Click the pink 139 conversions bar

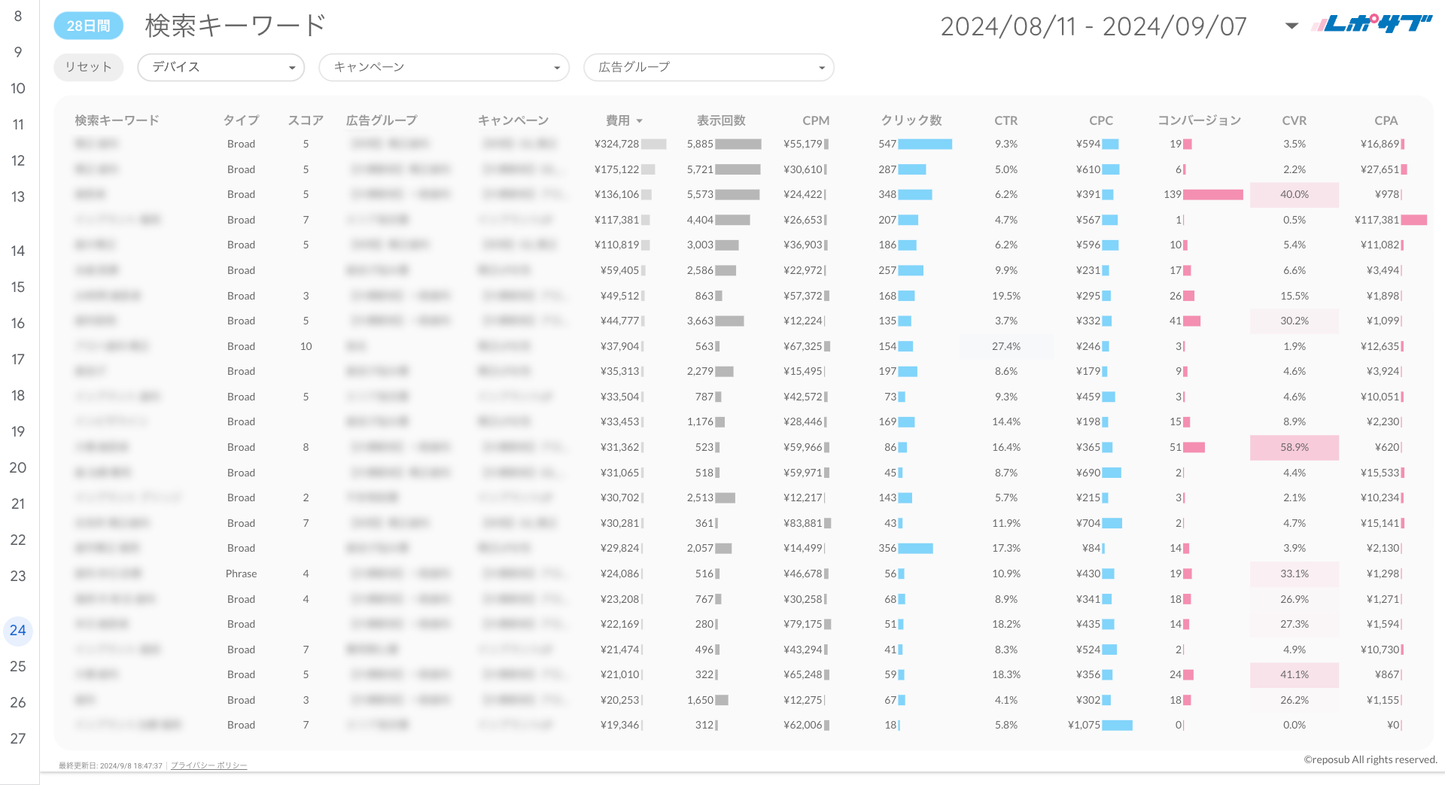(1213, 194)
